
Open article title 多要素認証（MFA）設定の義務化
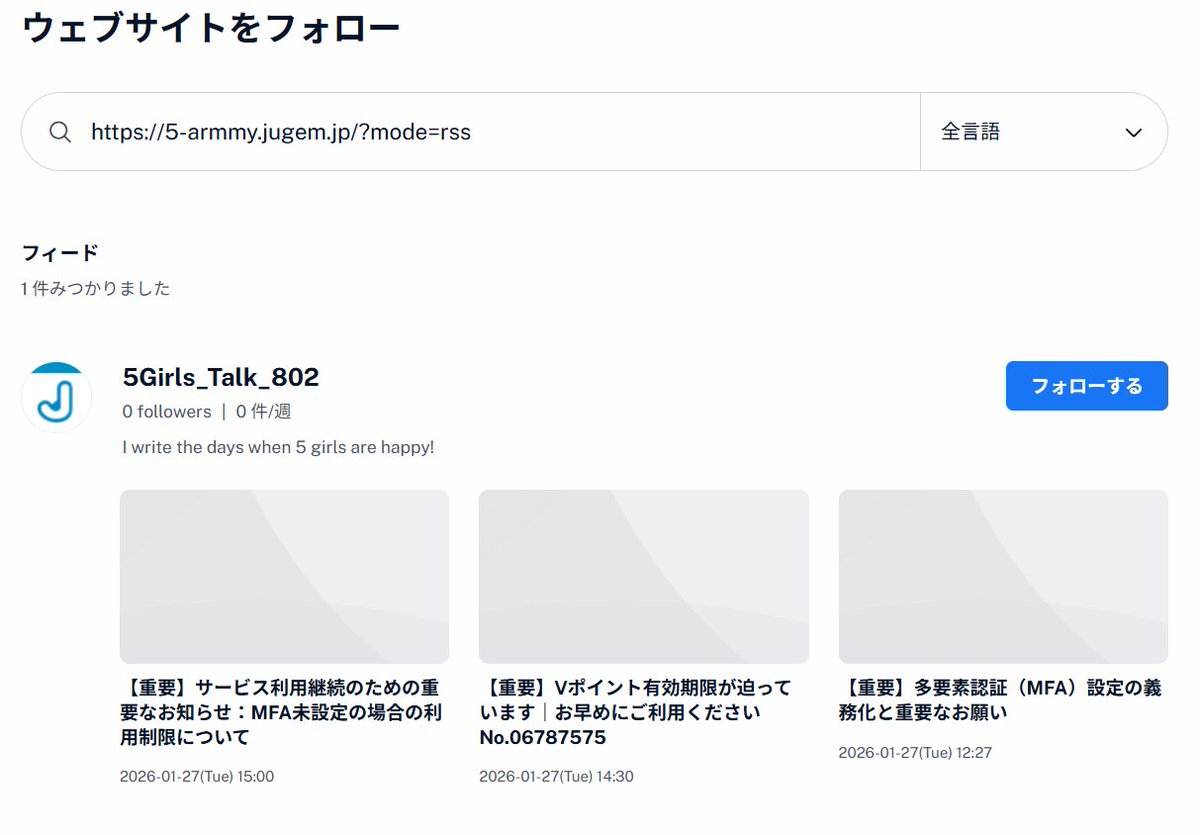(x=1000, y=701)
